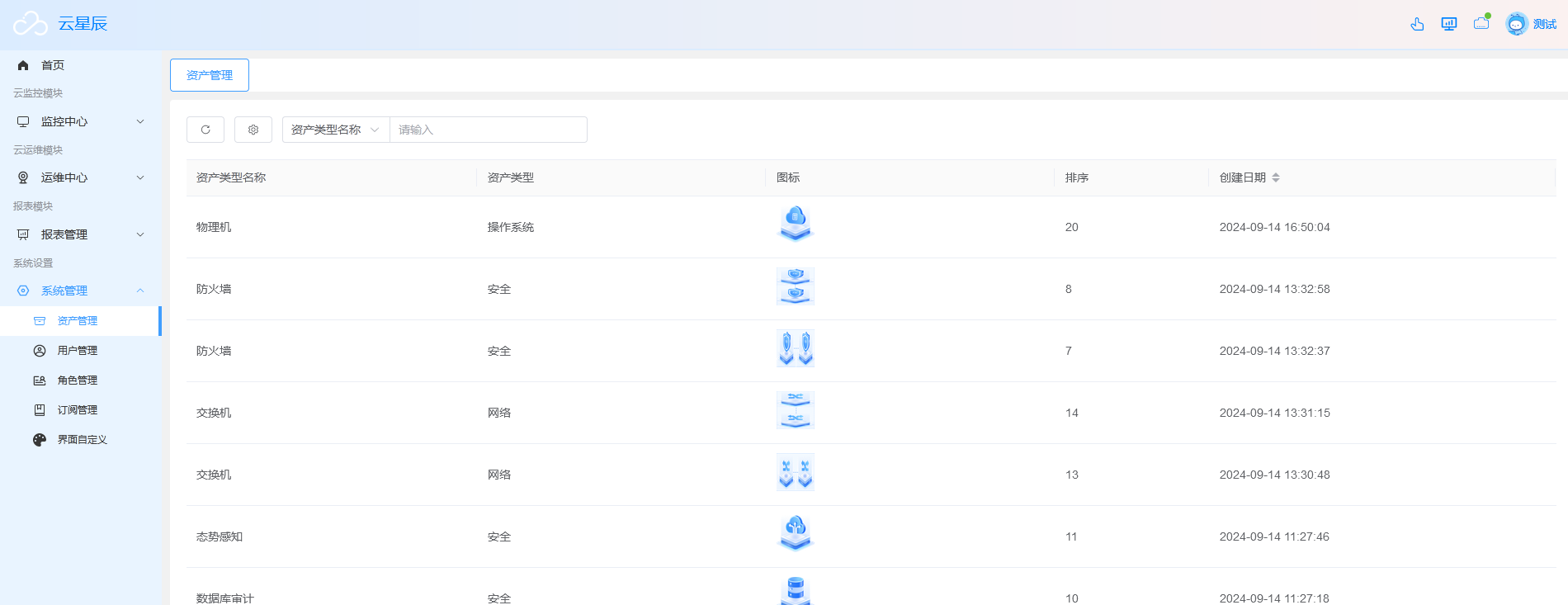1568x605 pixels.
Task: Open 运维中心 menu item
Action: tap(81, 177)
